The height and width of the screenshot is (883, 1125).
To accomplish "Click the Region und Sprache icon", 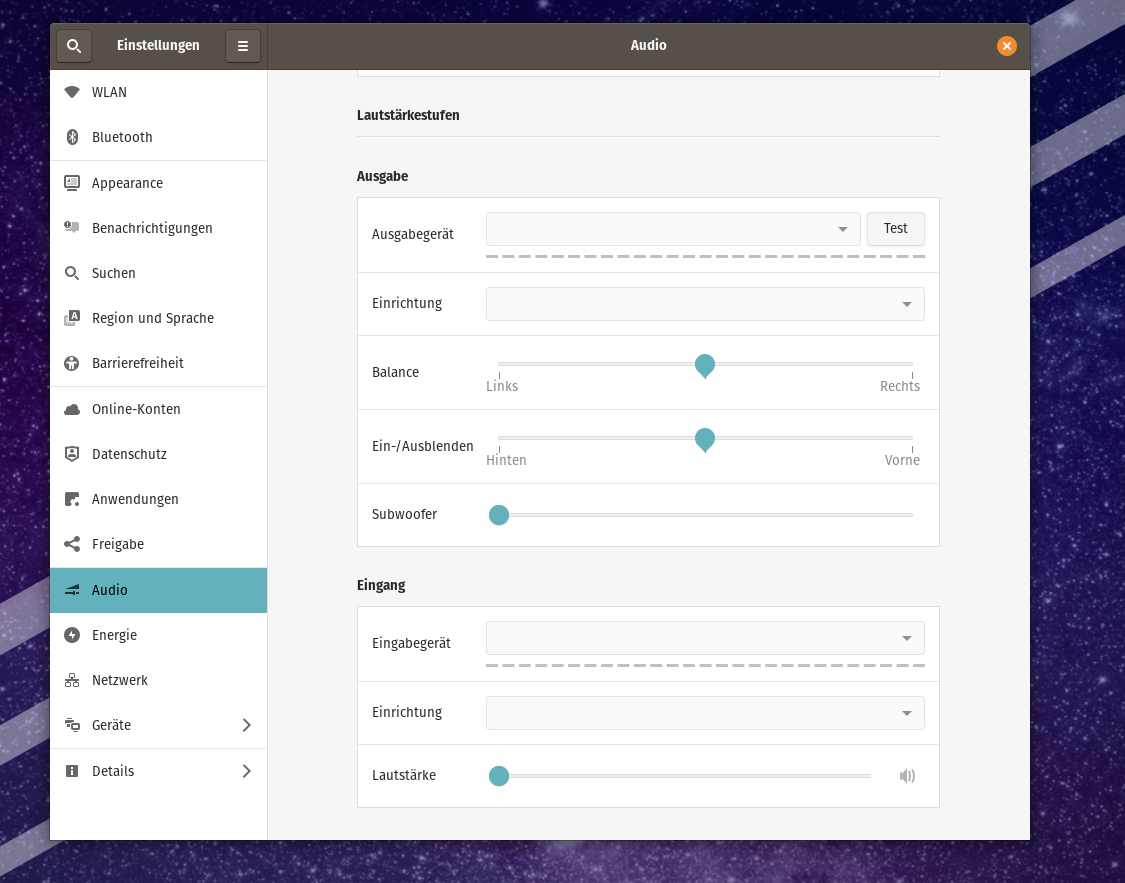I will coord(72,318).
